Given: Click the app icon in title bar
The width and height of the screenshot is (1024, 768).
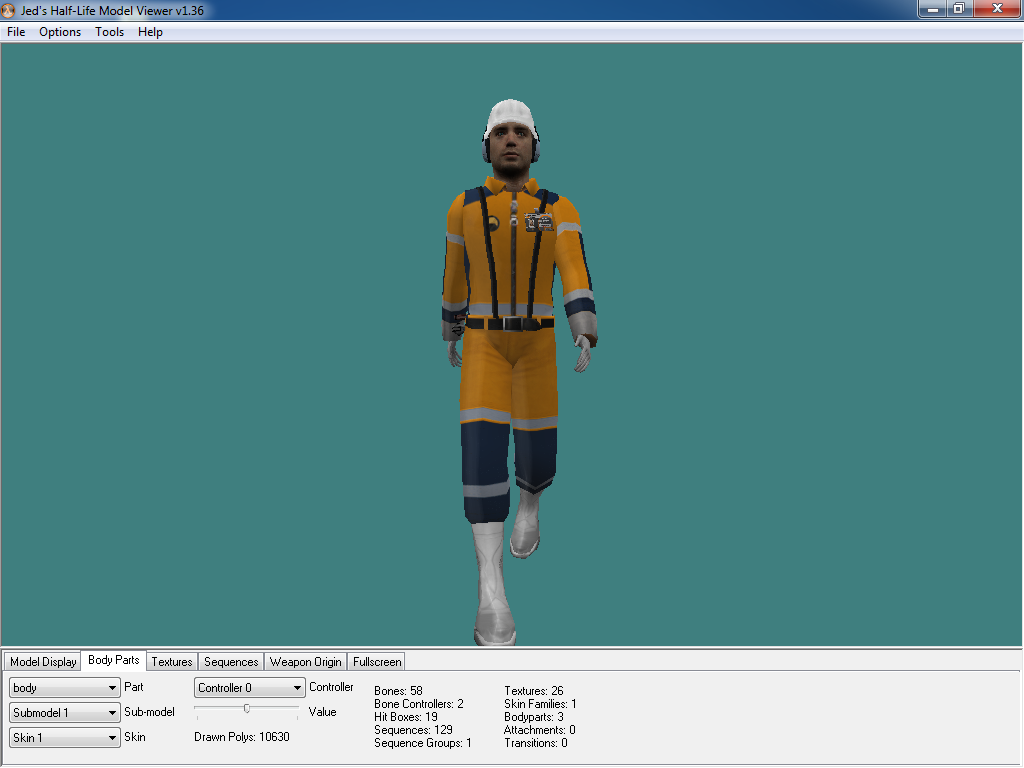Looking at the screenshot, I should click(x=8, y=10).
